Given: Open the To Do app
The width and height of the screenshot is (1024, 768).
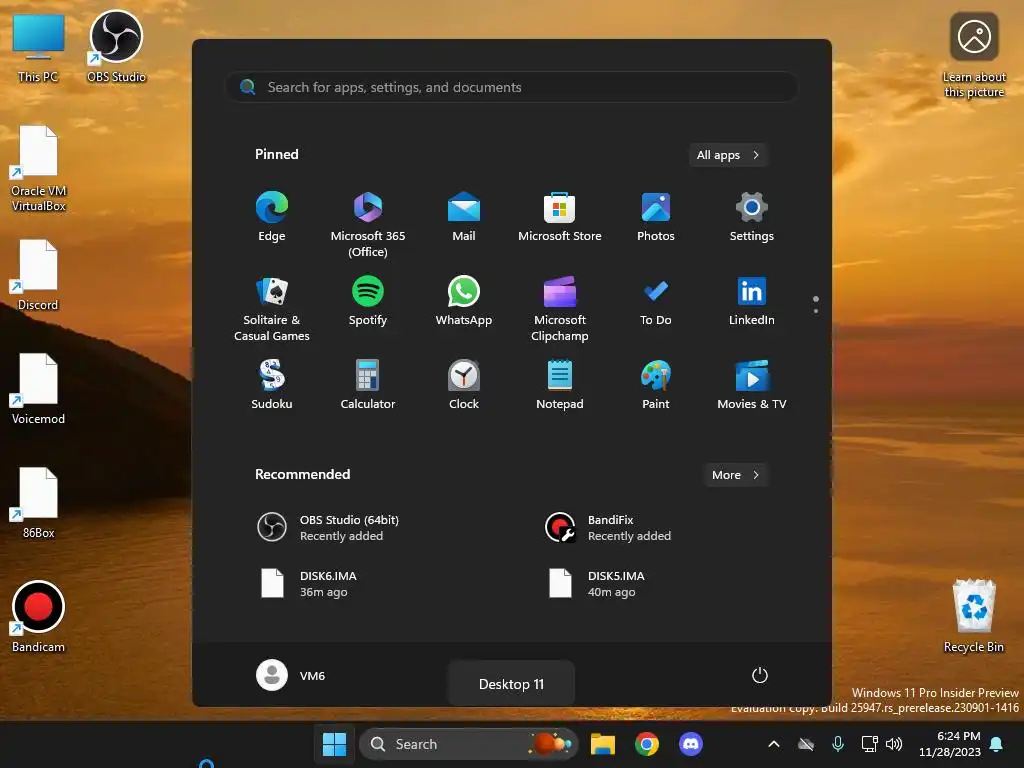Looking at the screenshot, I should tap(656, 301).
